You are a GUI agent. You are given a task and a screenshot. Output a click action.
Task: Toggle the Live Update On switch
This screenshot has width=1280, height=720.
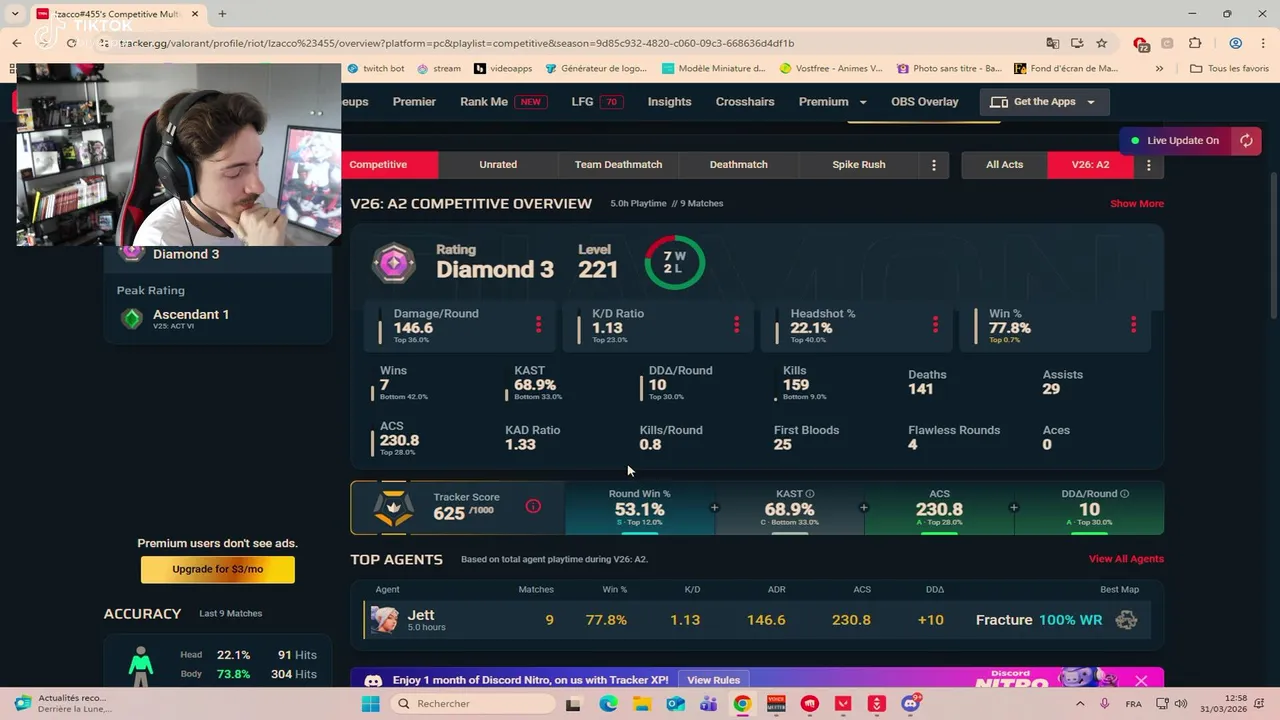point(1175,140)
